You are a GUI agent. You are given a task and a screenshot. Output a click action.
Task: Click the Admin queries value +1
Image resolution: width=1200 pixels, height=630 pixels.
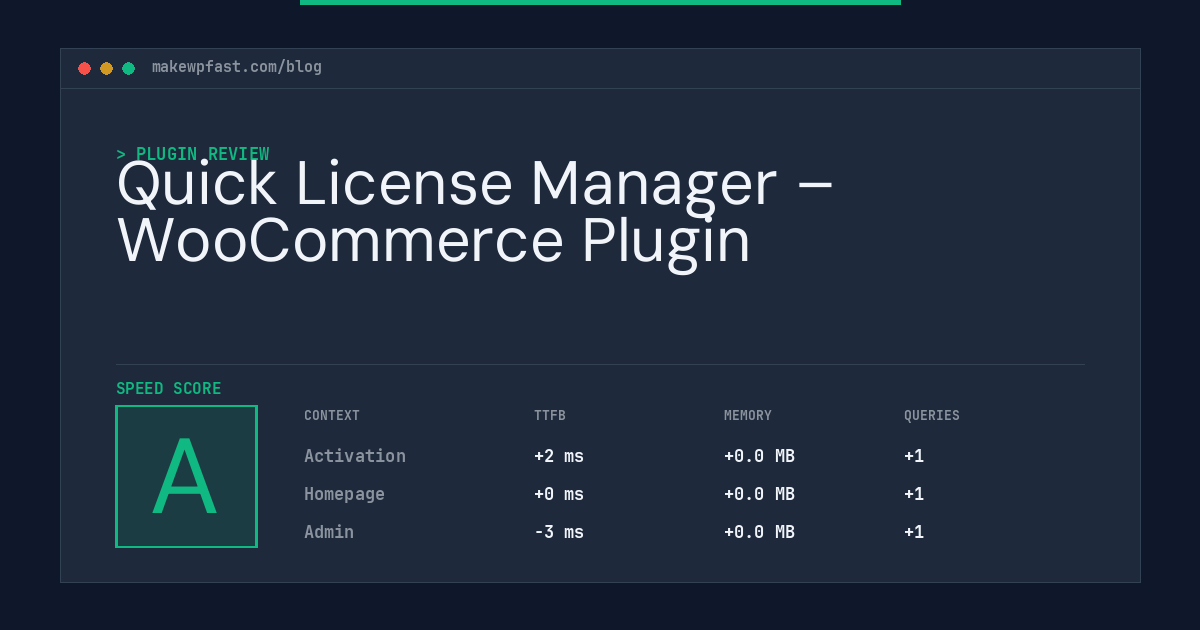(914, 532)
